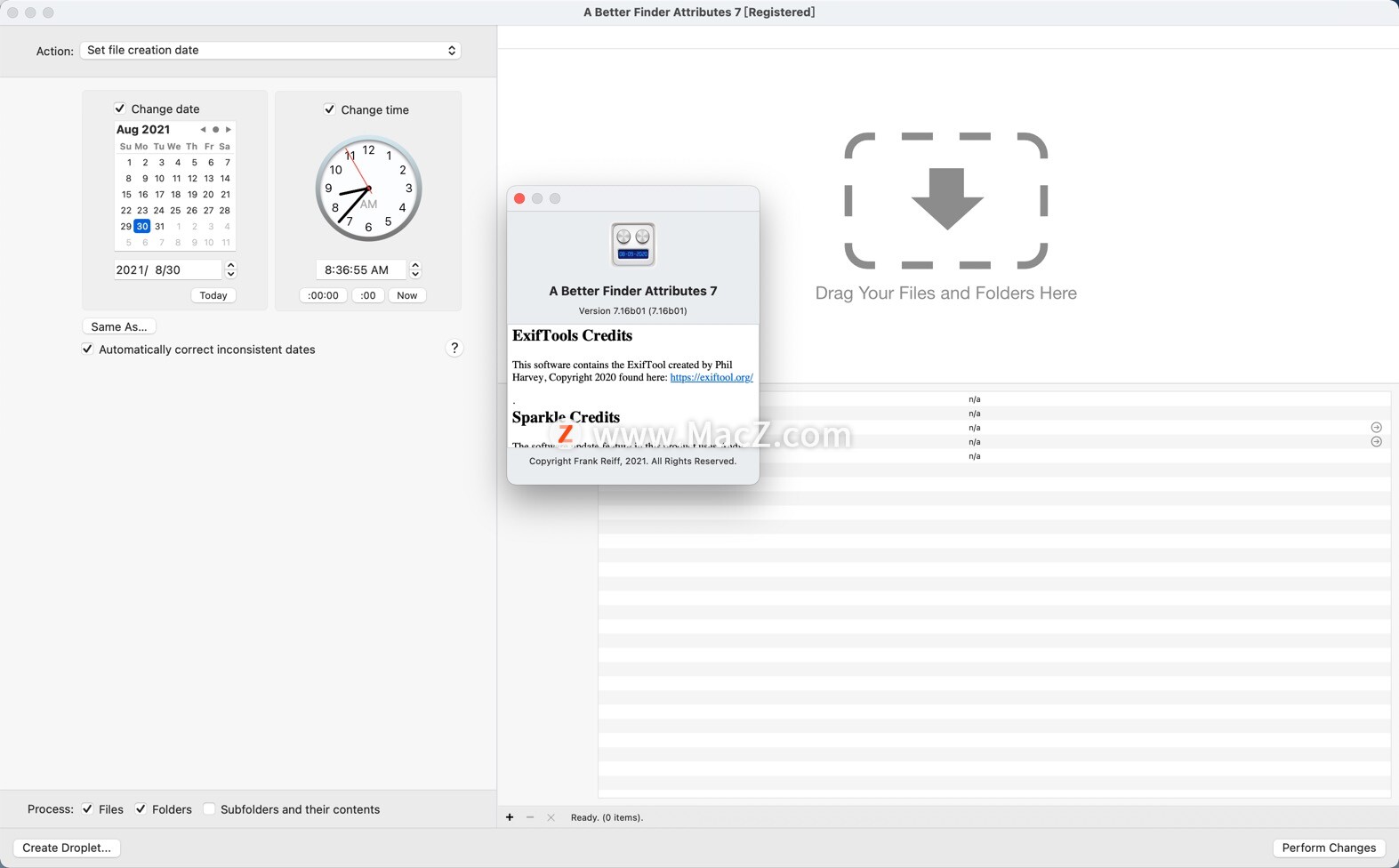Open the Same As... button

click(x=119, y=326)
